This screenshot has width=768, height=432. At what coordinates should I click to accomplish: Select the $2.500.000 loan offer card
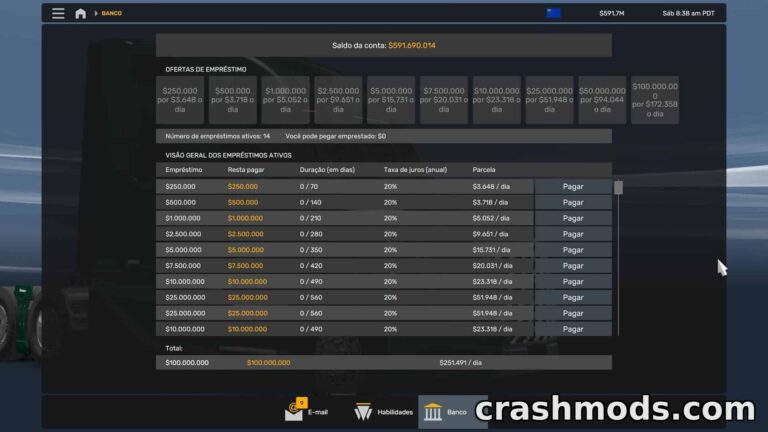[x=338, y=100]
